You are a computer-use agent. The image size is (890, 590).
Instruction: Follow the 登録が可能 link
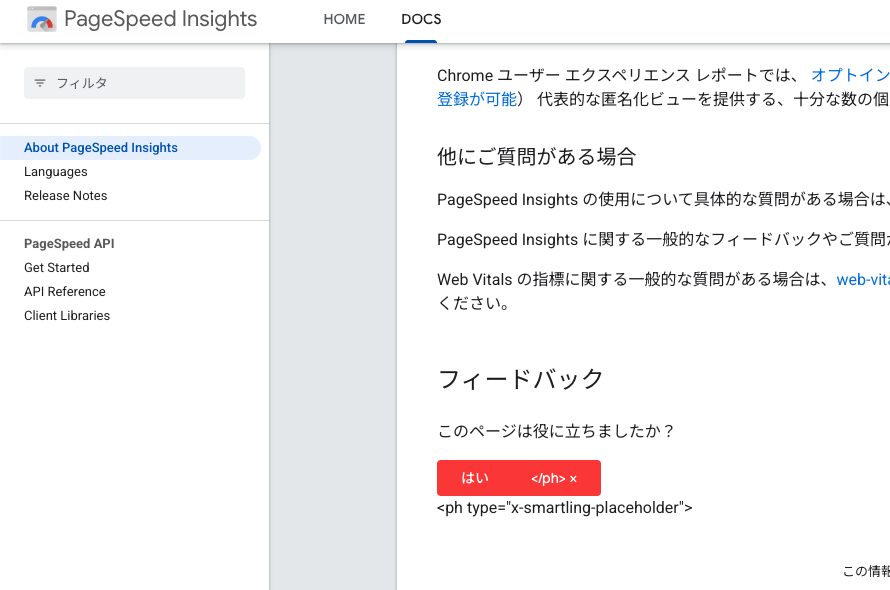tap(477, 99)
